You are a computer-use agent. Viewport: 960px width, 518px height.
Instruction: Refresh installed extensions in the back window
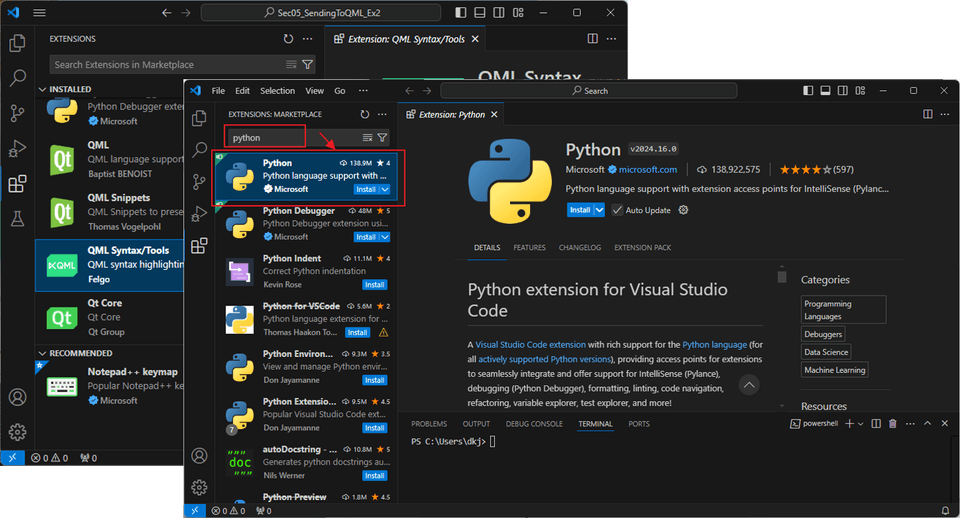point(288,39)
